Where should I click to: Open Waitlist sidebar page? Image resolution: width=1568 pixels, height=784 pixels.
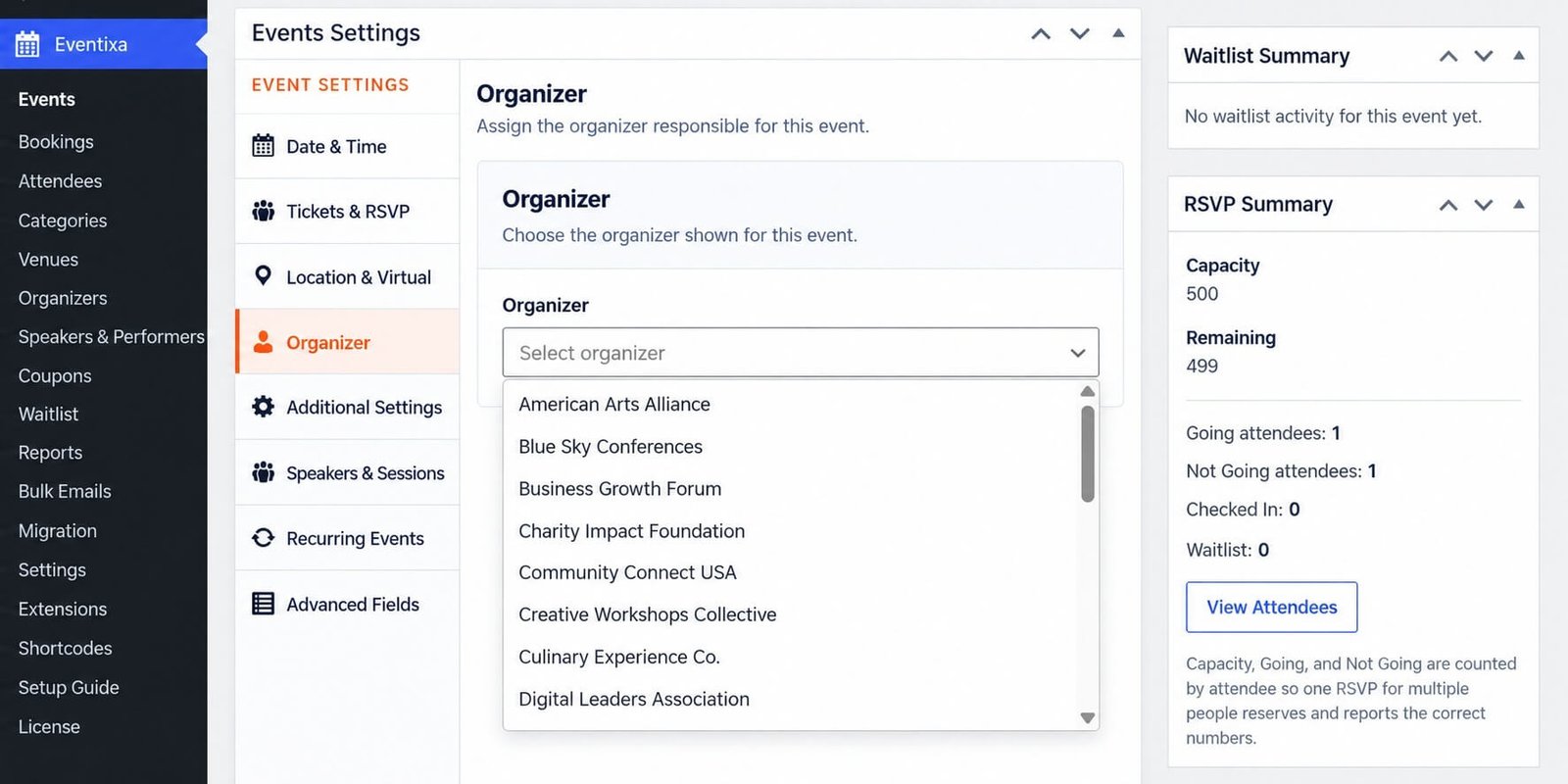(x=48, y=414)
